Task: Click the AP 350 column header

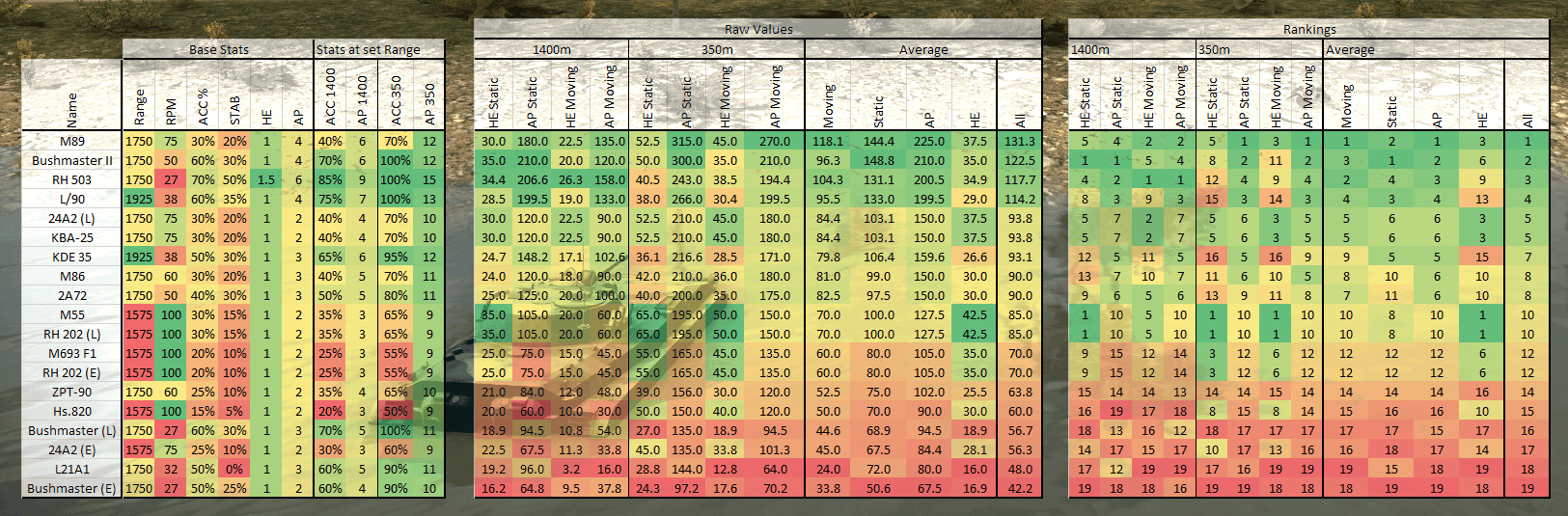Action: [429, 95]
